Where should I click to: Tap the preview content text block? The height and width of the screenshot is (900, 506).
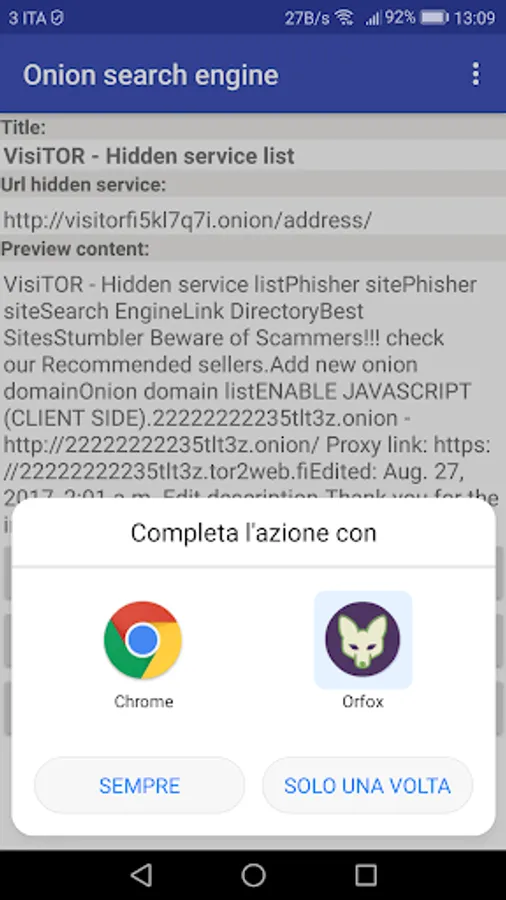(253, 390)
